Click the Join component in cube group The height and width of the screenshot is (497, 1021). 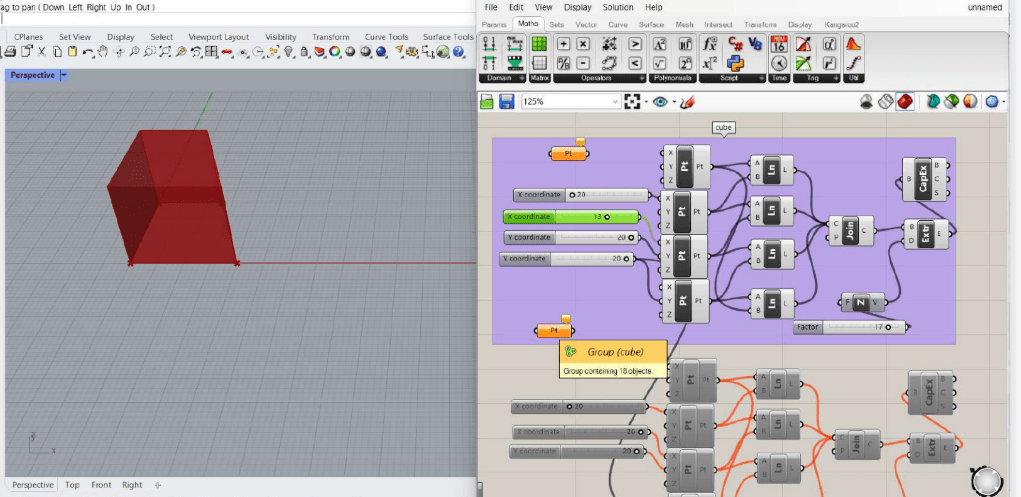850,231
